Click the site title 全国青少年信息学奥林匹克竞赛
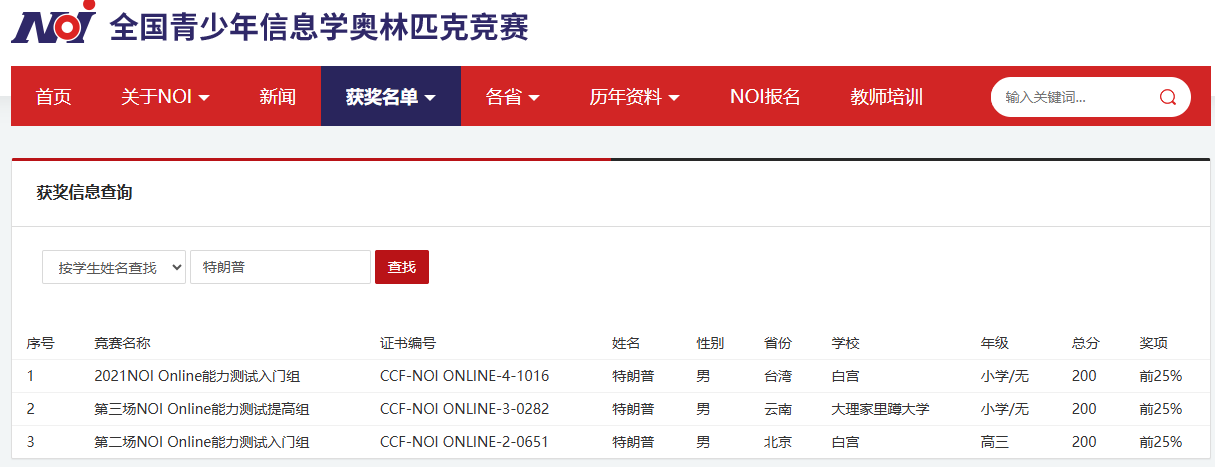Screen dimensions: 1215x467 [319, 26]
